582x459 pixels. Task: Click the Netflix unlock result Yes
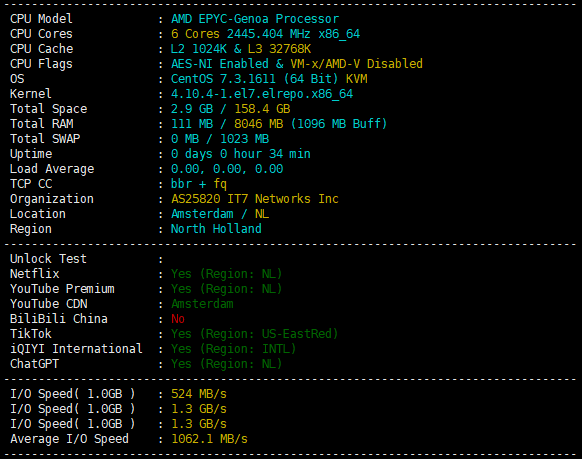click(181, 274)
